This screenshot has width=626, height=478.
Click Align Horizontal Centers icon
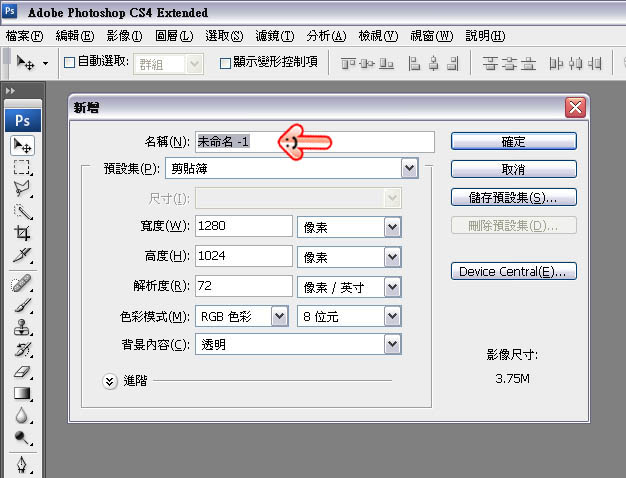pyautogui.click(x=434, y=63)
